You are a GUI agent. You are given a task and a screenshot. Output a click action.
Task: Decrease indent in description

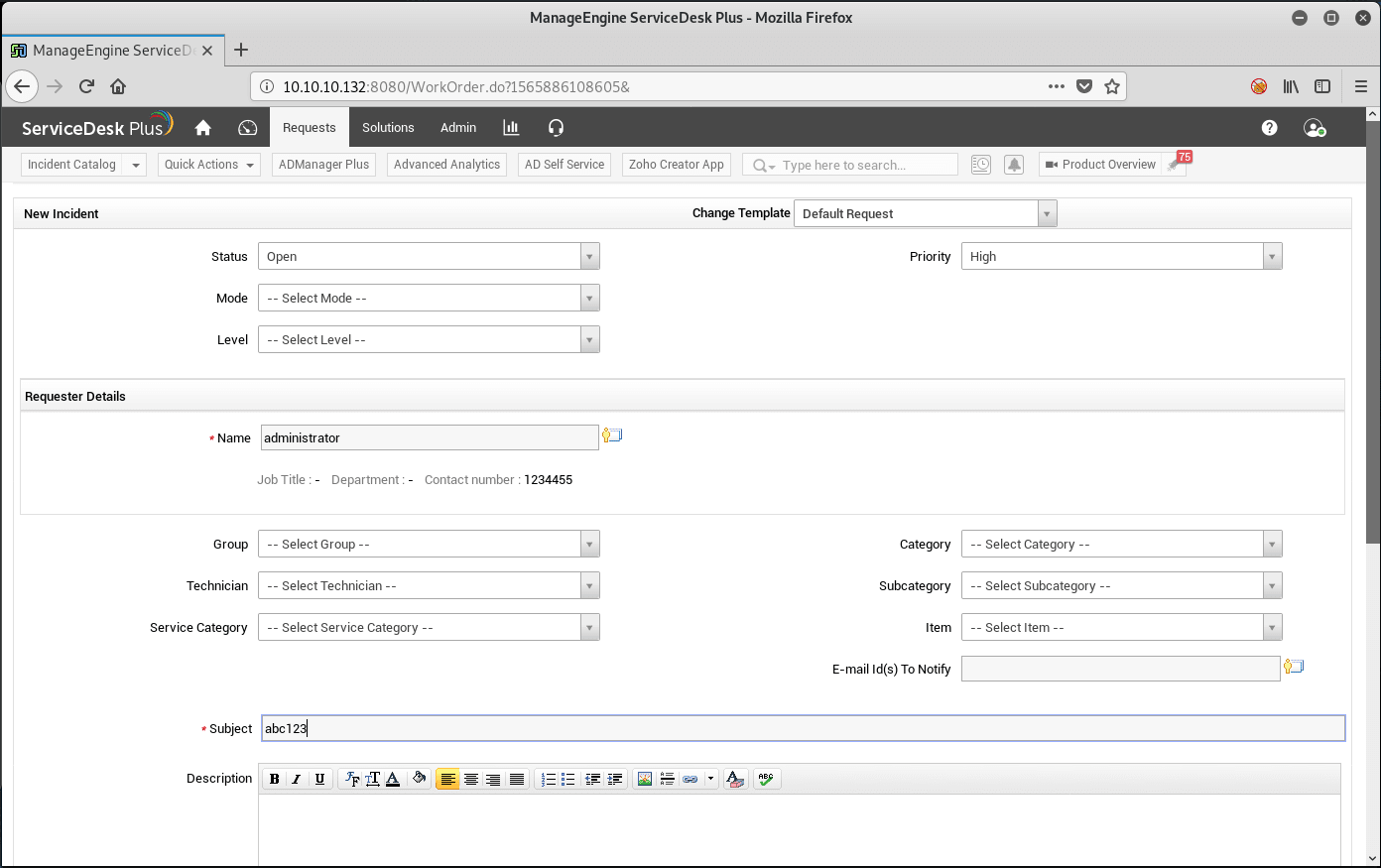pos(593,779)
